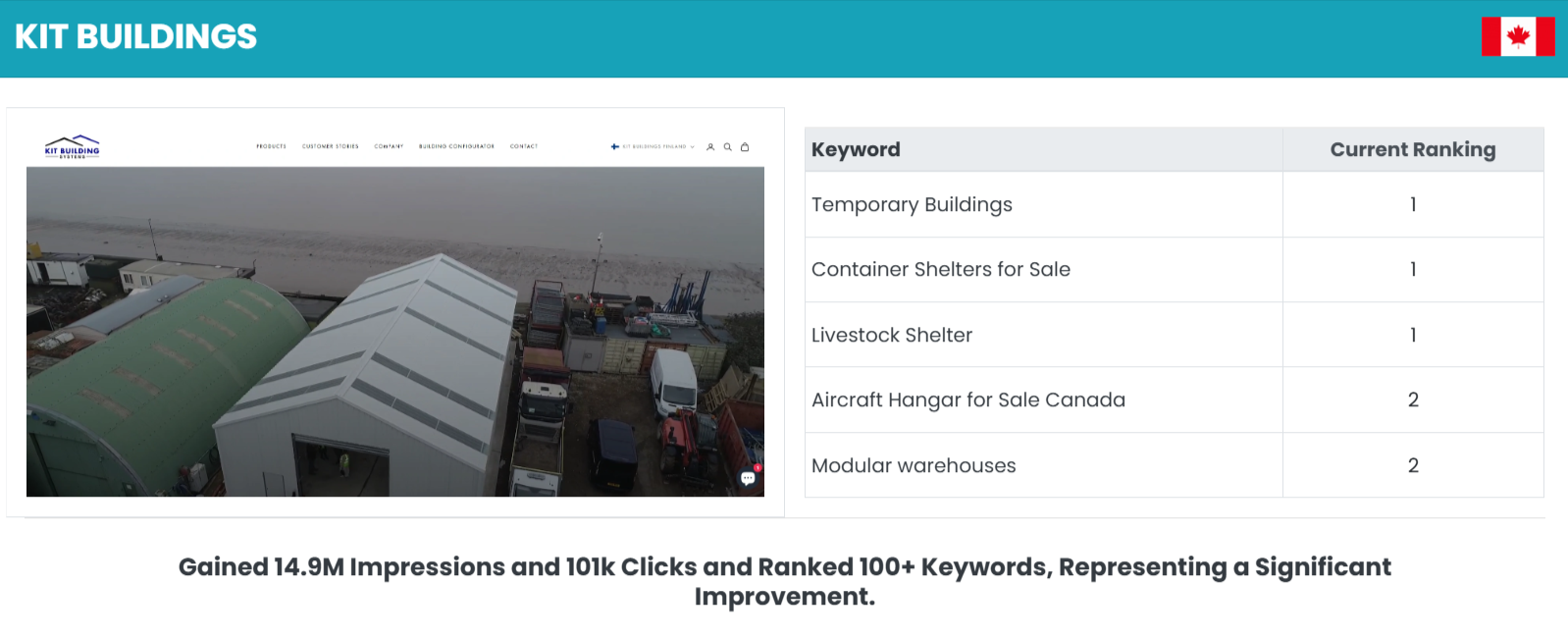
Task: Click the Livestock Shelter keyword
Action: pyautogui.click(x=891, y=336)
